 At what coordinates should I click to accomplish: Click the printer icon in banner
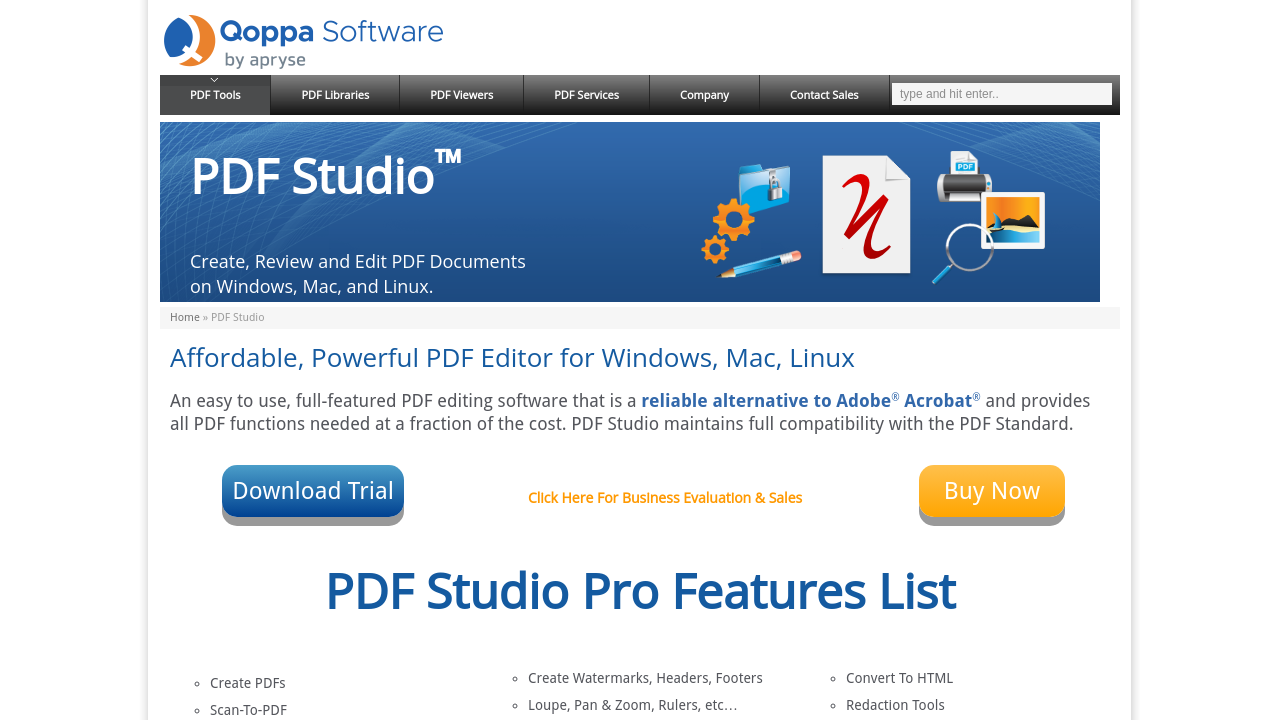pos(963,177)
